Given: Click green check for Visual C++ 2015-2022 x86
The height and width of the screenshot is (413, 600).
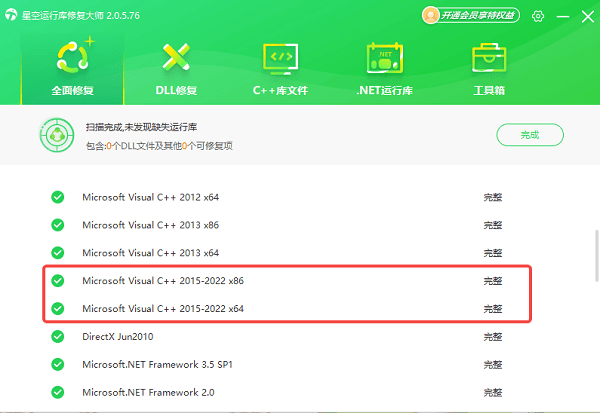Looking at the screenshot, I should tap(58, 281).
